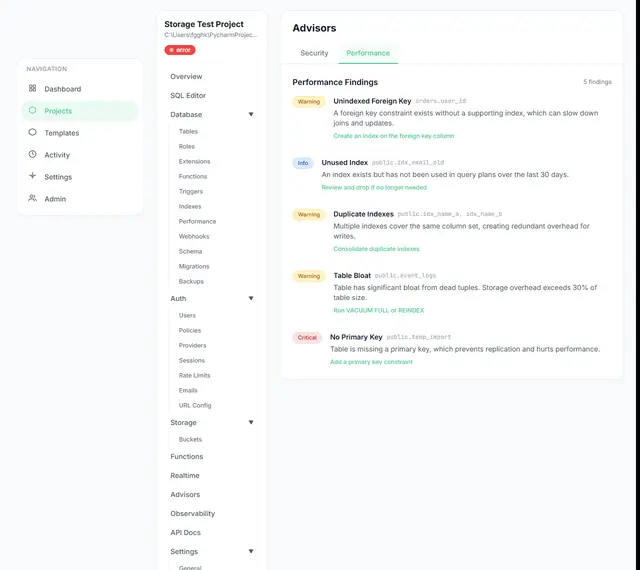The height and width of the screenshot is (570, 640).
Task: Click 'Add a primary key constraint' link
Action: 371,362
